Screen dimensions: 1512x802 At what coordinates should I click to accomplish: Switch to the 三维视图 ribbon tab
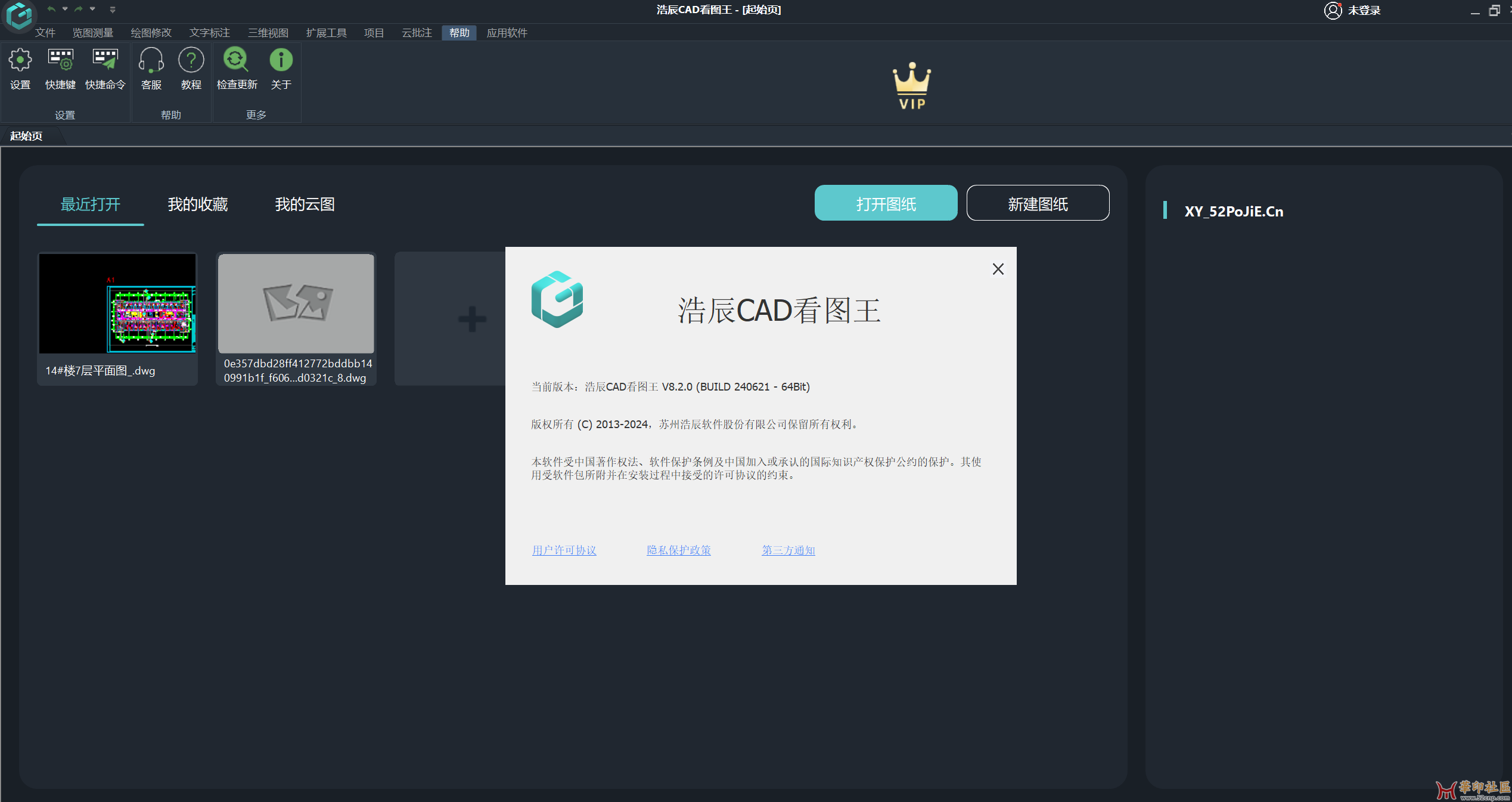(x=268, y=33)
